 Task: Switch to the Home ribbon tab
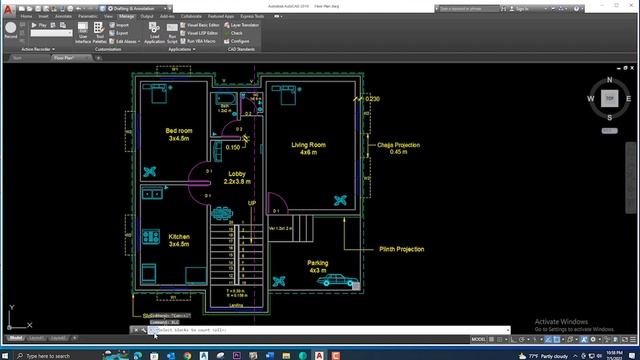point(26,16)
